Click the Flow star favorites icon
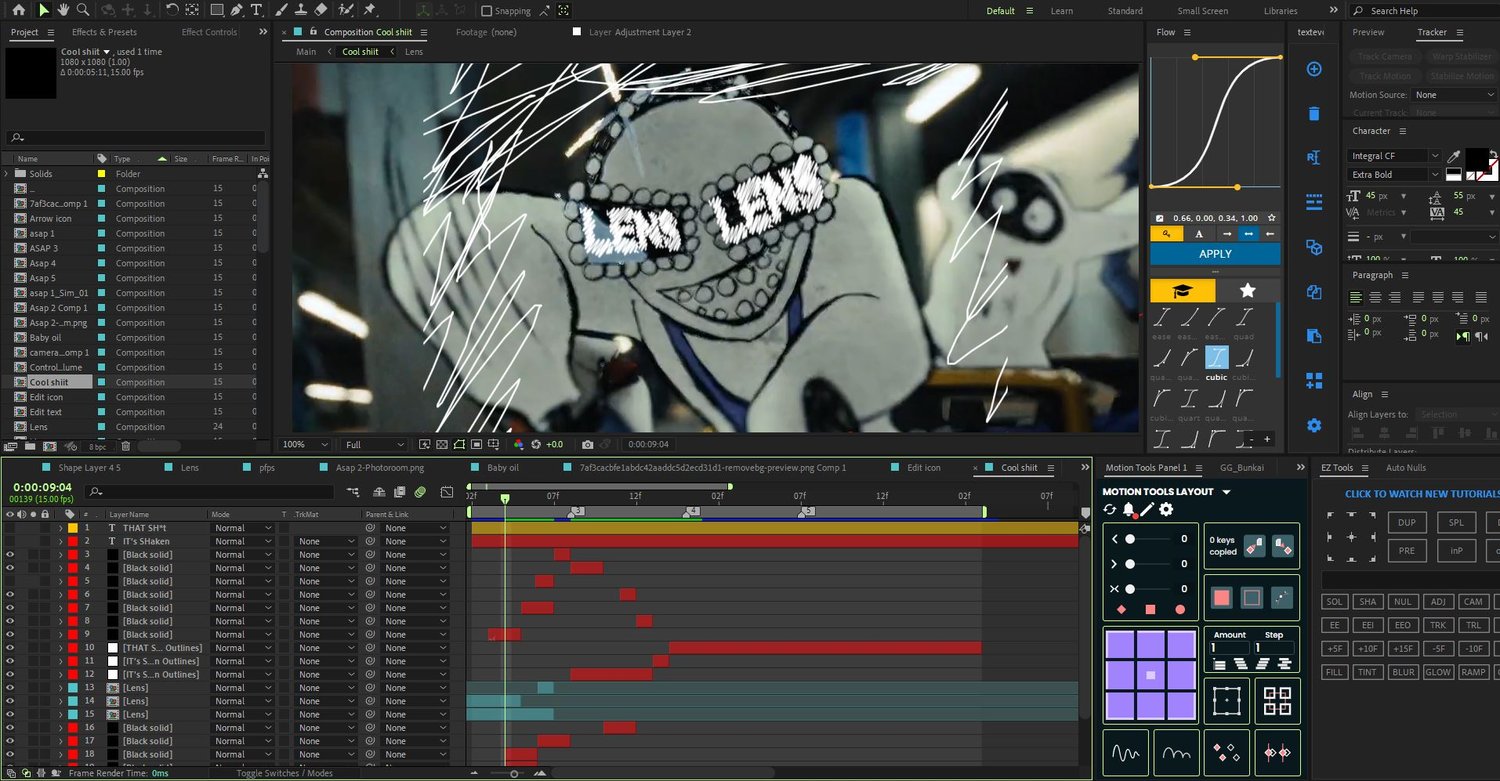Screen dimensions: 1500x781 [x=1248, y=290]
